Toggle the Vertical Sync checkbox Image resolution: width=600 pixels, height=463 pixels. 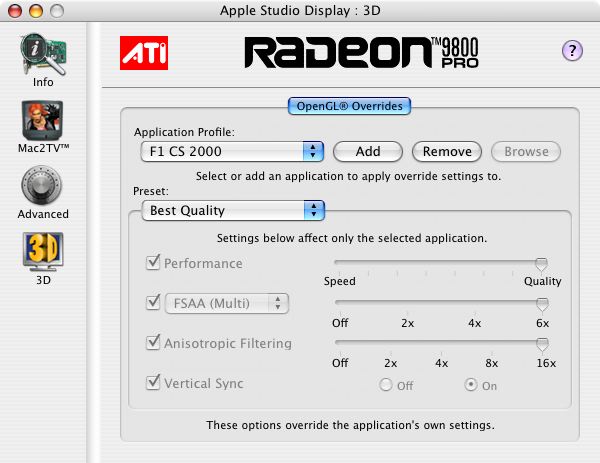[x=153, y=382]
